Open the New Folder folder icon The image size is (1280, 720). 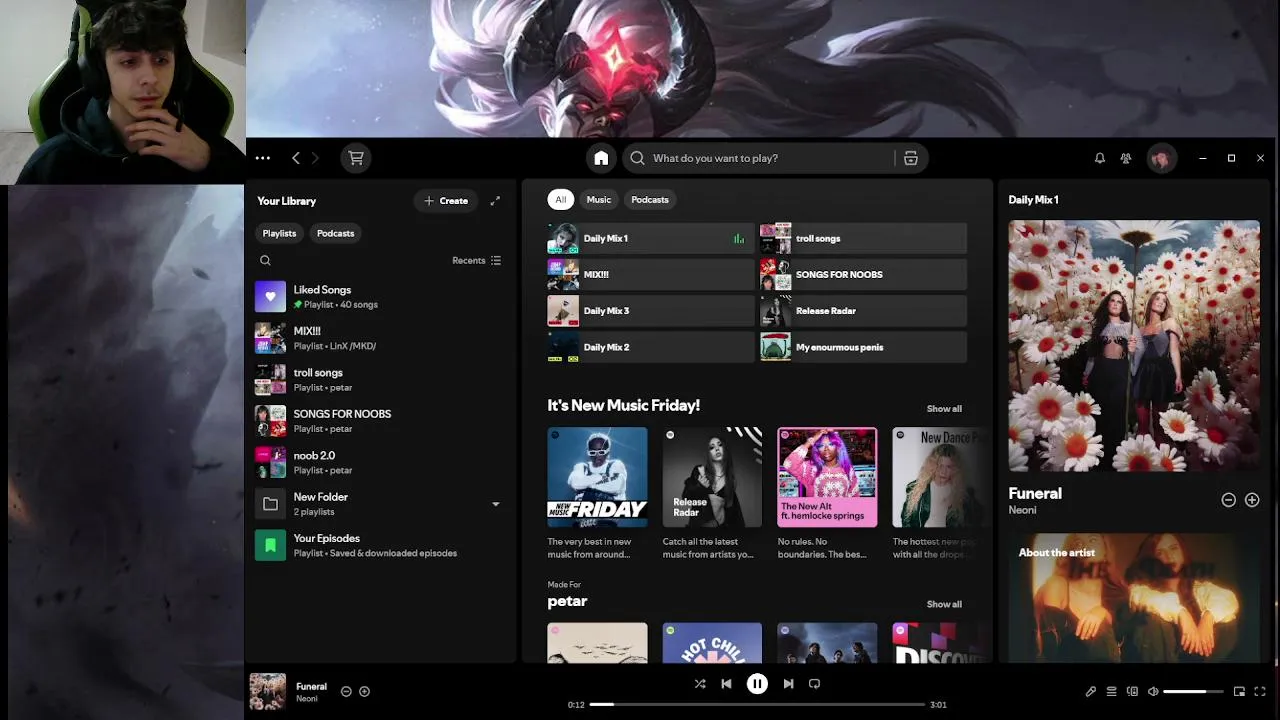[x=270, y=504]
